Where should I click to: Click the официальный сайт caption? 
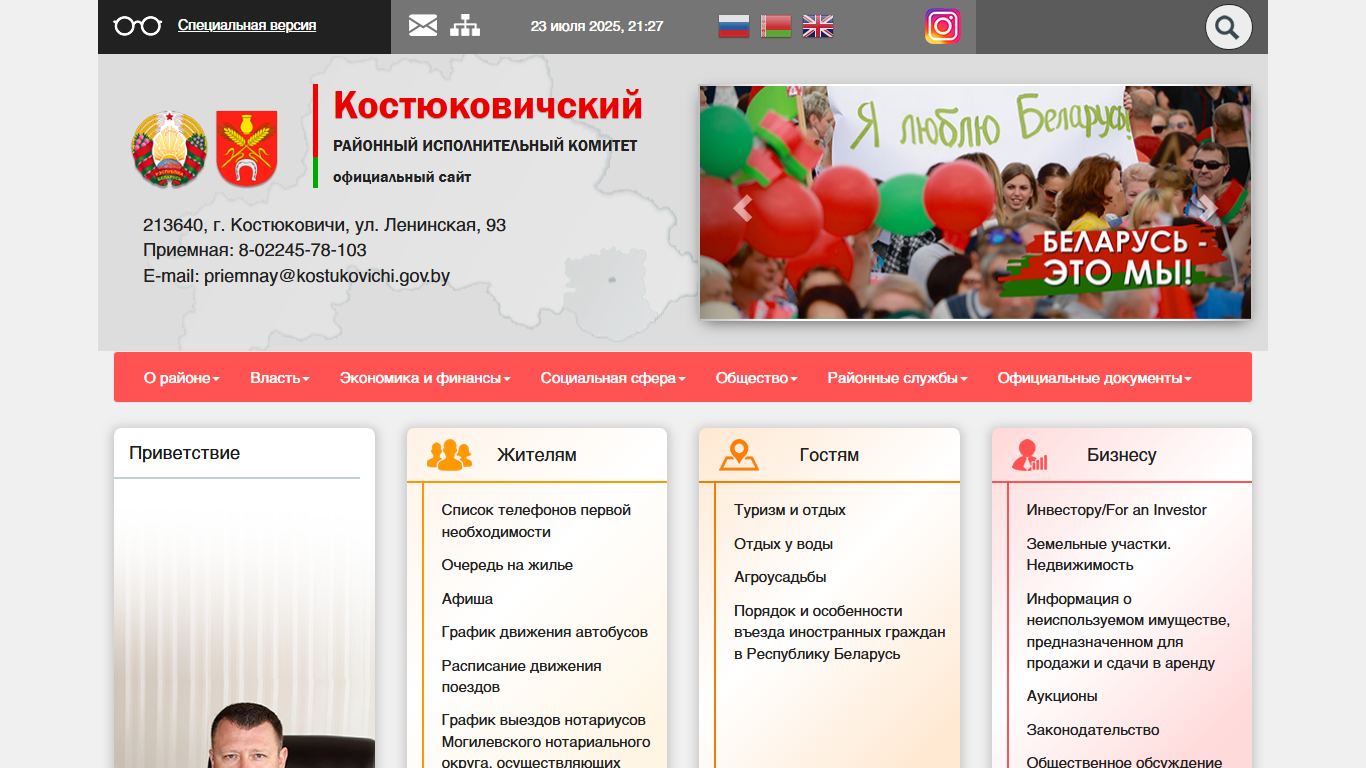tap(402, 177)
